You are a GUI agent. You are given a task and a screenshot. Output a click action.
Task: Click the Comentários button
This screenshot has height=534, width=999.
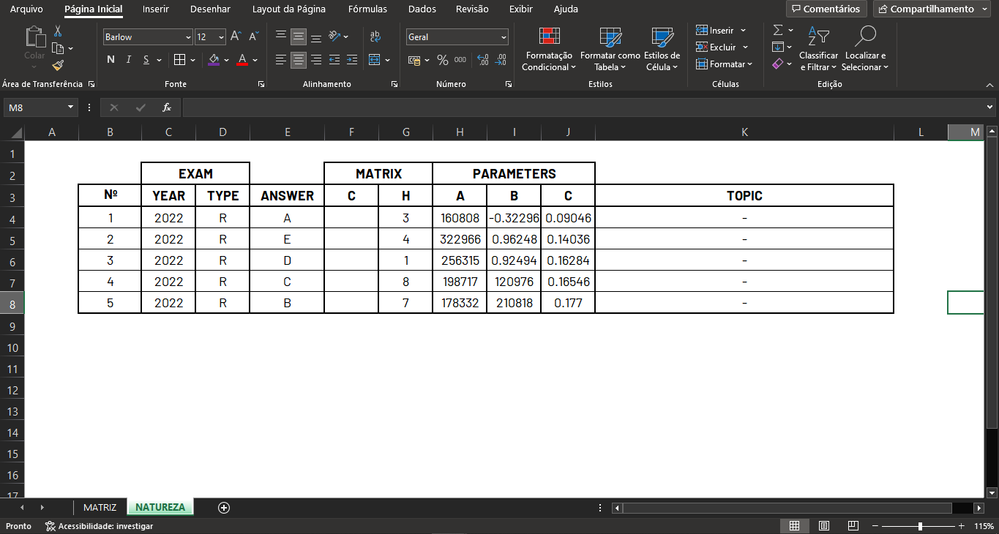point(826,9)
